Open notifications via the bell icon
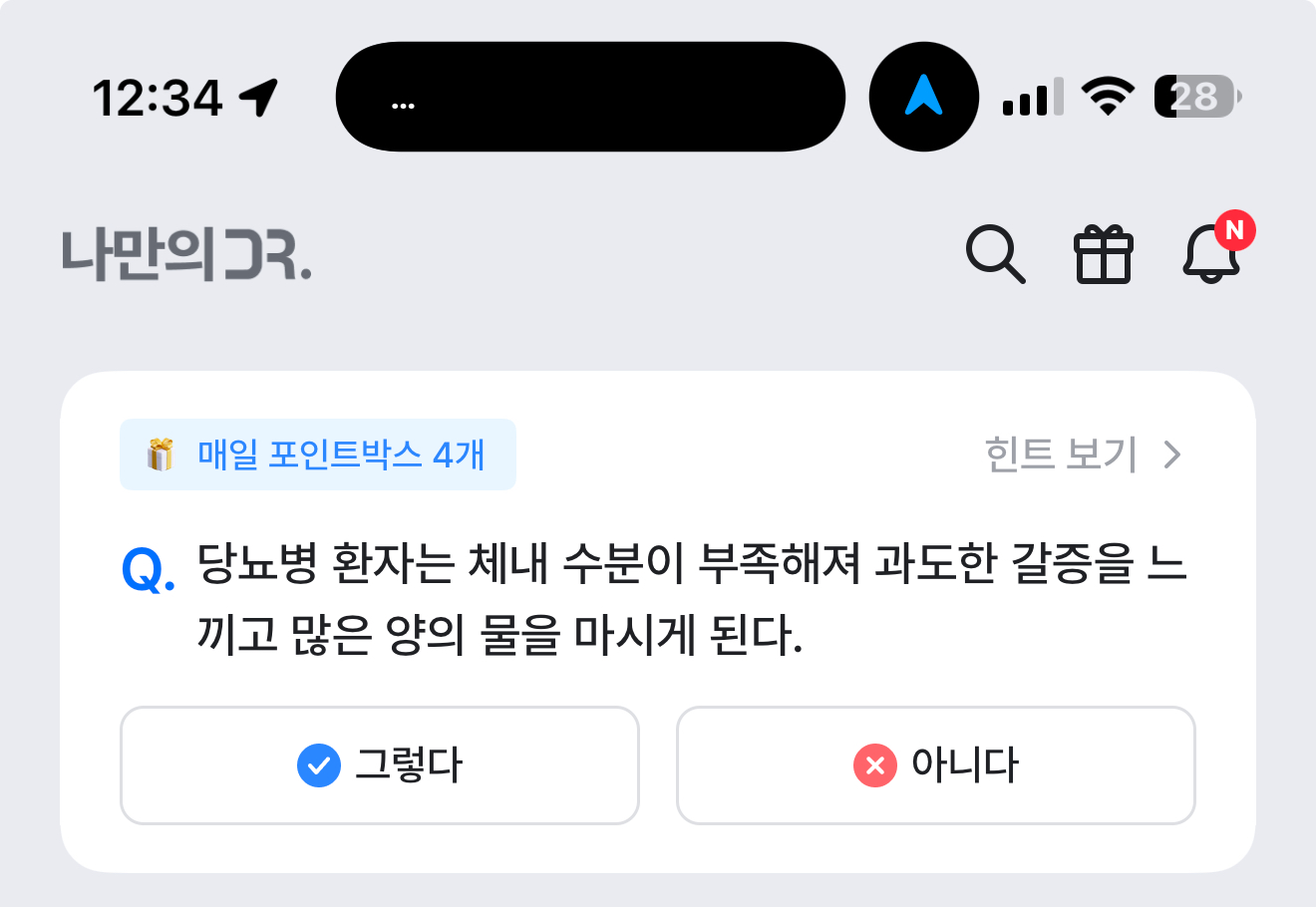 coord(1210,253)
